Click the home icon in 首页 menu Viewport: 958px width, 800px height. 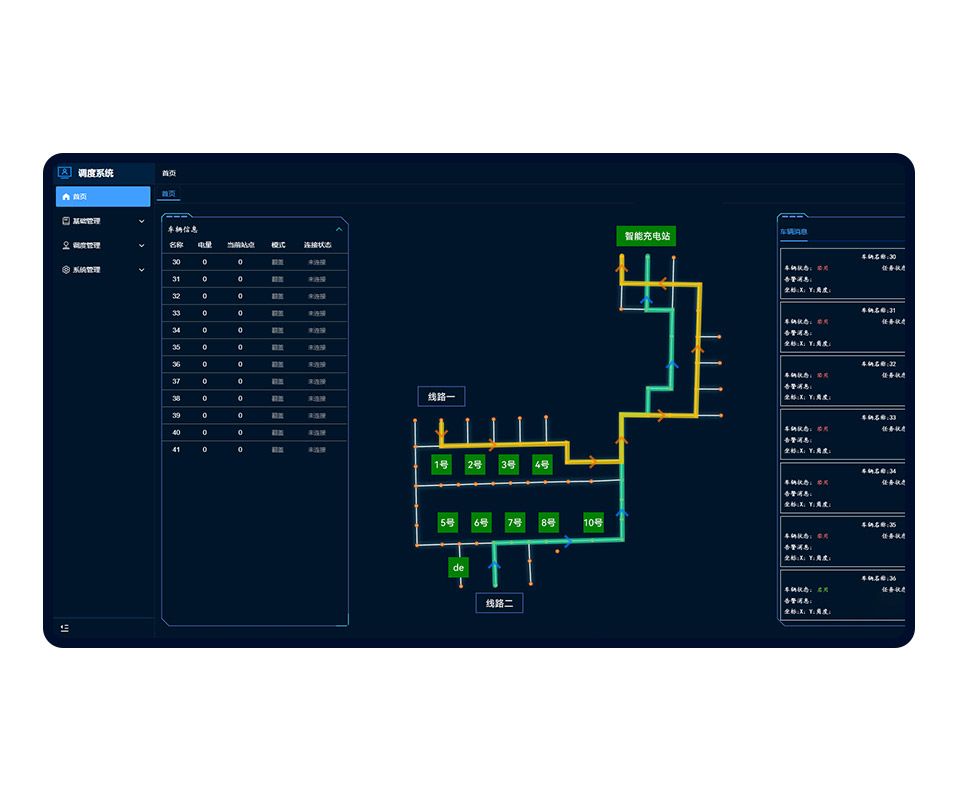point(66,197)
